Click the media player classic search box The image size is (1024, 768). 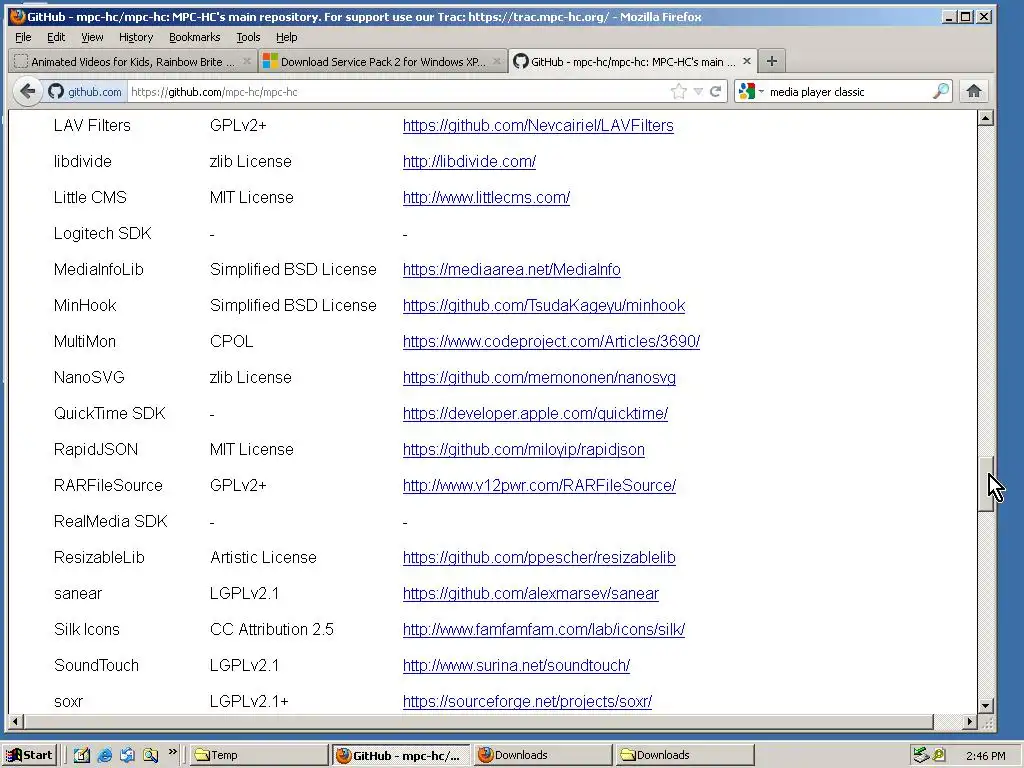tap(849, 91)
